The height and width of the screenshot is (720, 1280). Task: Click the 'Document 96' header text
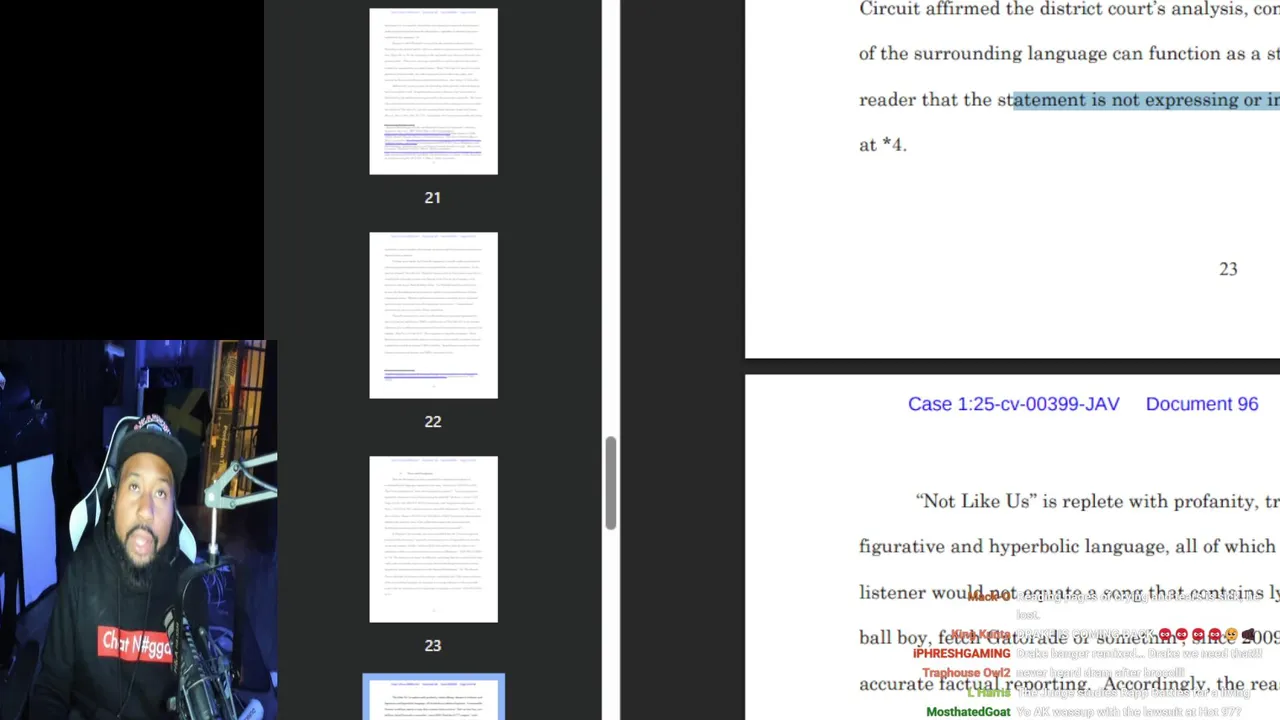(x=1201, y=404)
